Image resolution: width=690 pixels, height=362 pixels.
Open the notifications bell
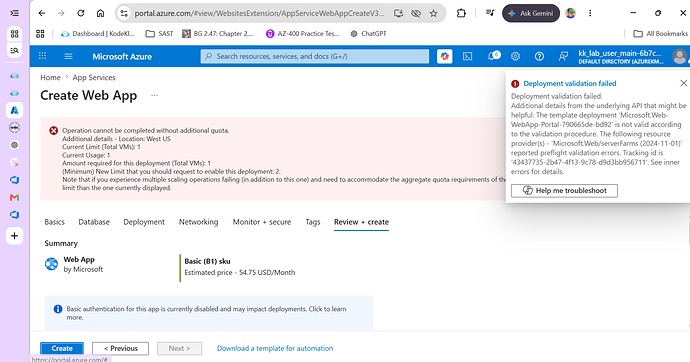[494, 56]
